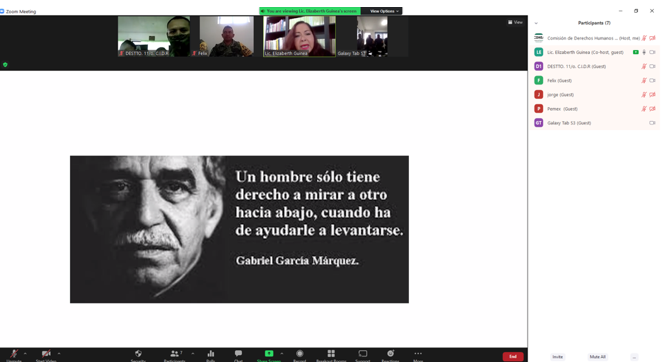Select Lic. Elizaberth Guinea video thumbnail

(x=299, y=36)
